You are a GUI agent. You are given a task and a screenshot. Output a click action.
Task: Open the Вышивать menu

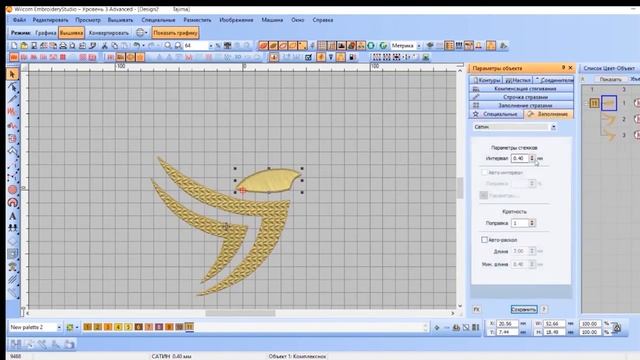120,20
